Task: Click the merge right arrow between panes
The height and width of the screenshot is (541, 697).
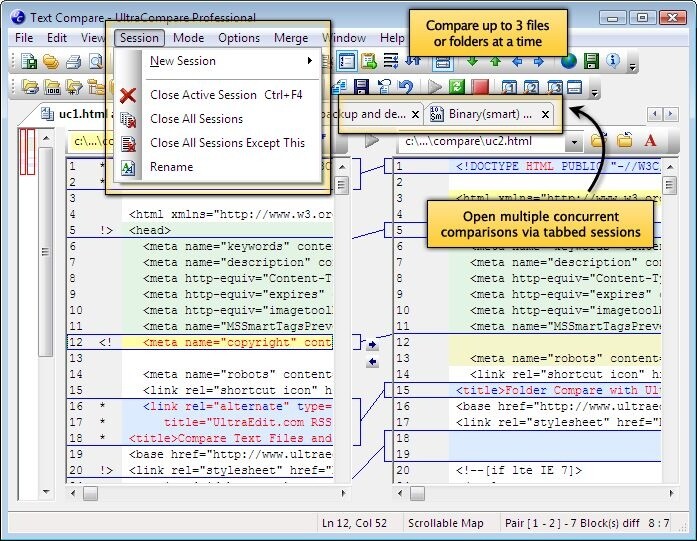Action: coord(372,344)
